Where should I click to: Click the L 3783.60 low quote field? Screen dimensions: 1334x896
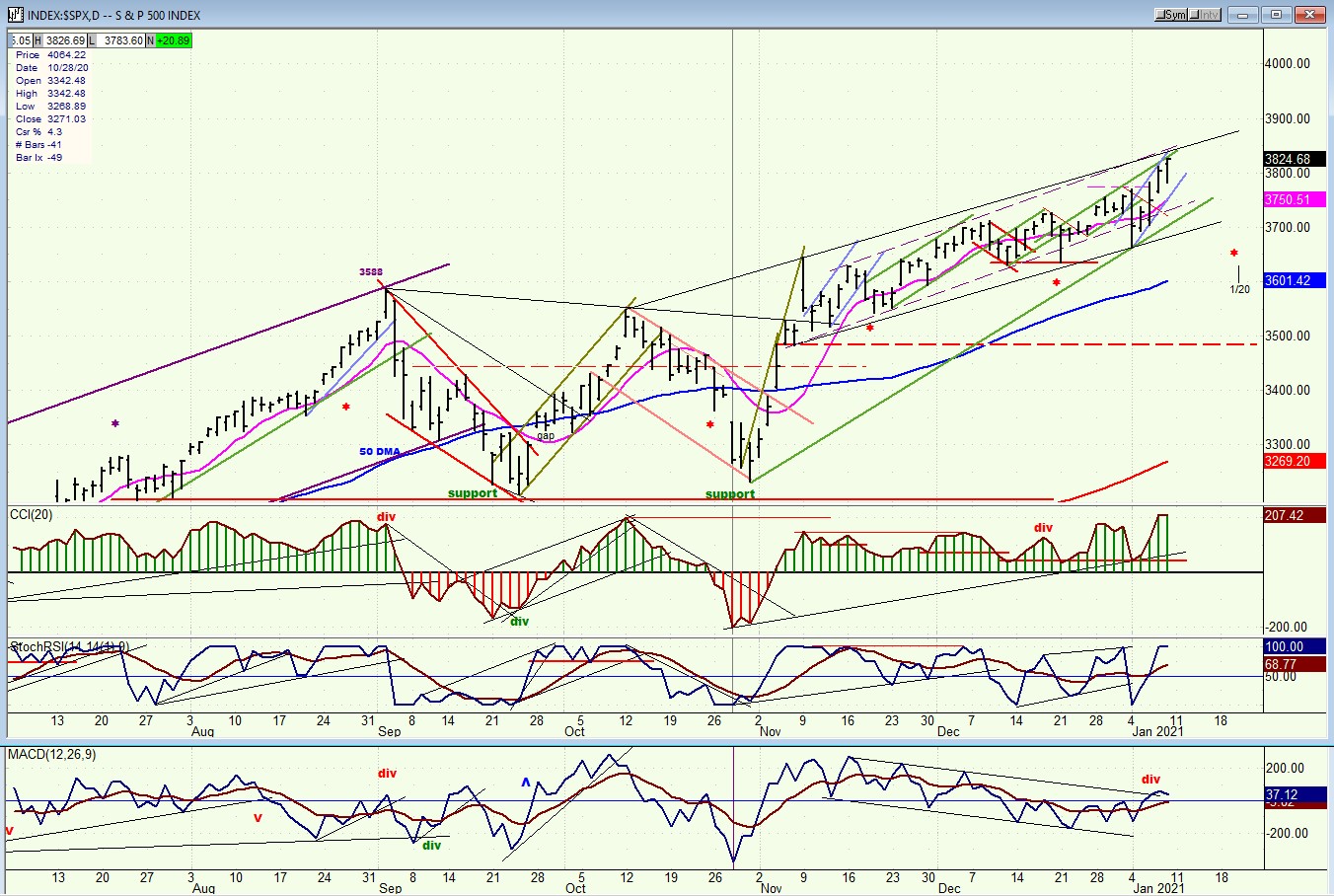[x=115, y=40]
